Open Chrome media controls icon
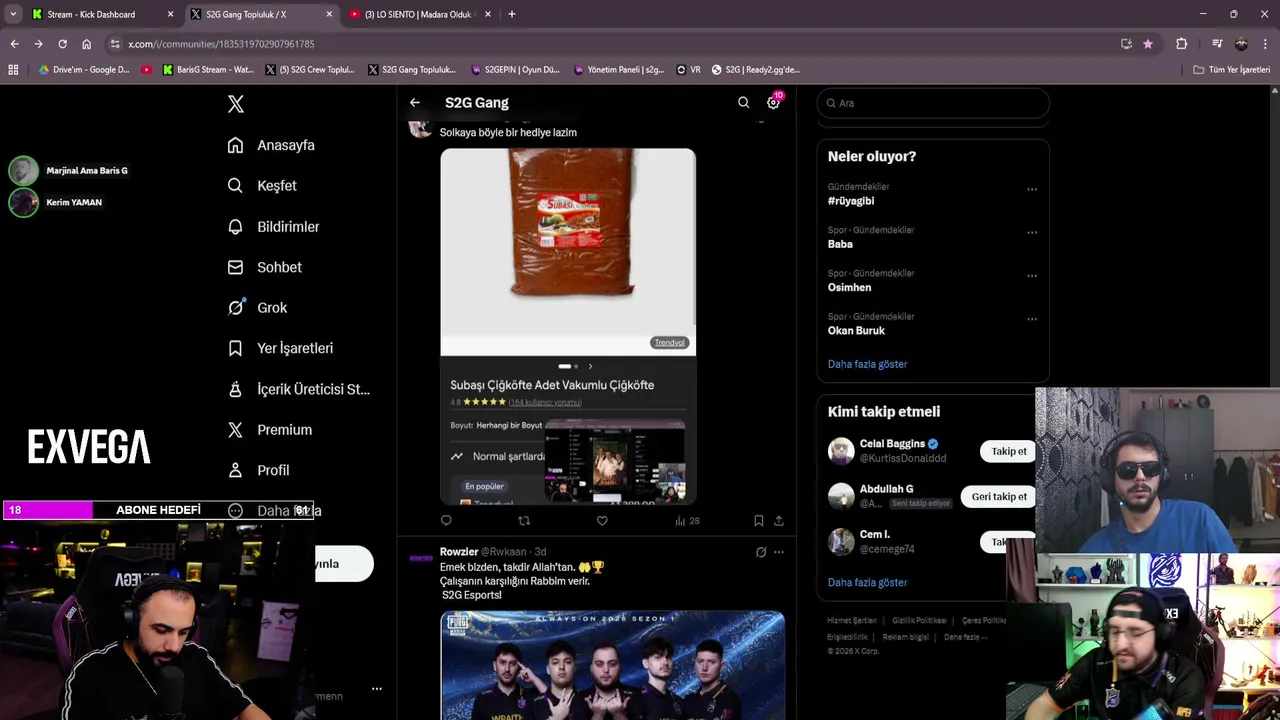The width and height of the screenshot is (1280, 720). coord(1217,44)
